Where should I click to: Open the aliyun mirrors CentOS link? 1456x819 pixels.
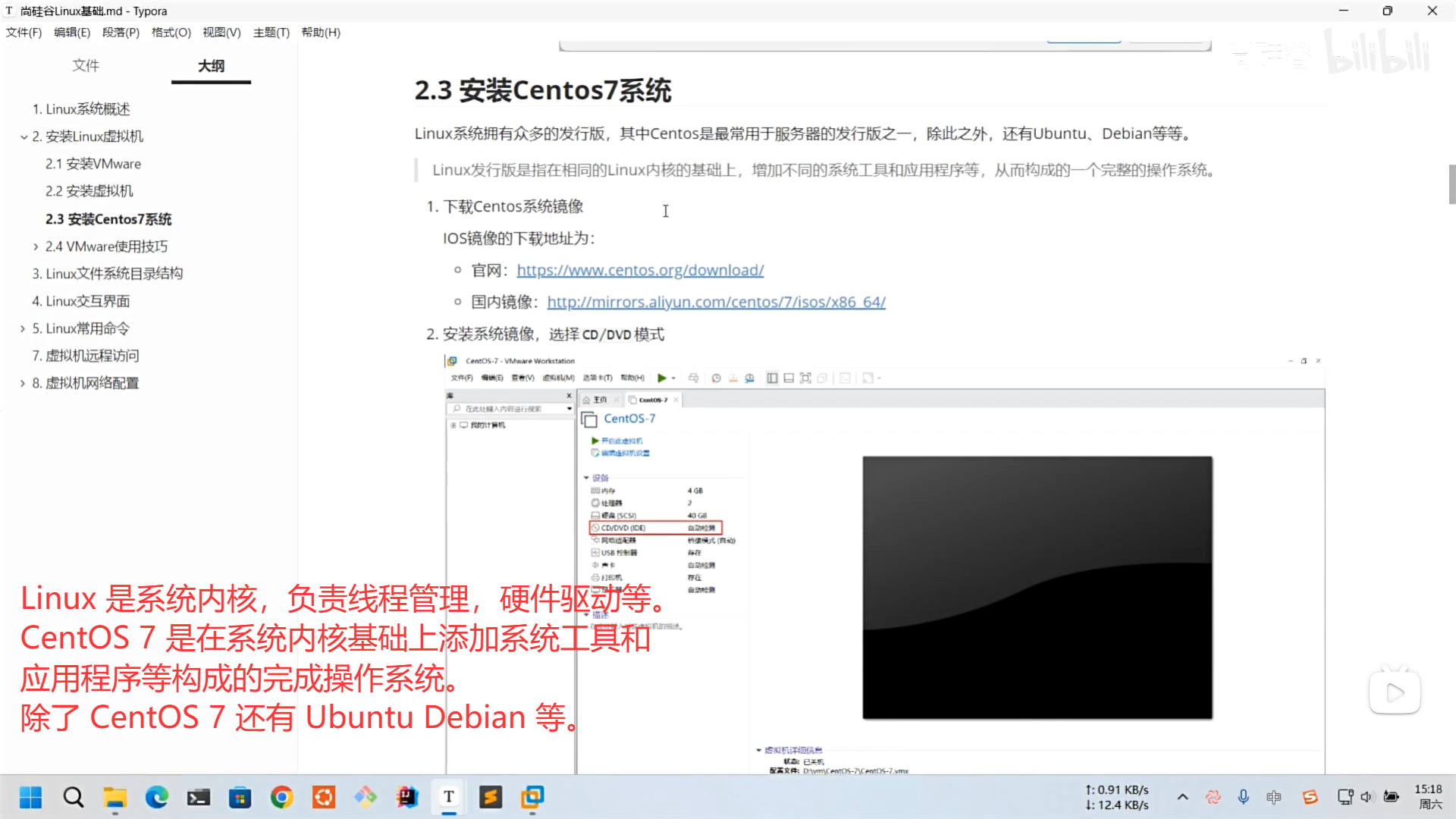tap(716, 303)
